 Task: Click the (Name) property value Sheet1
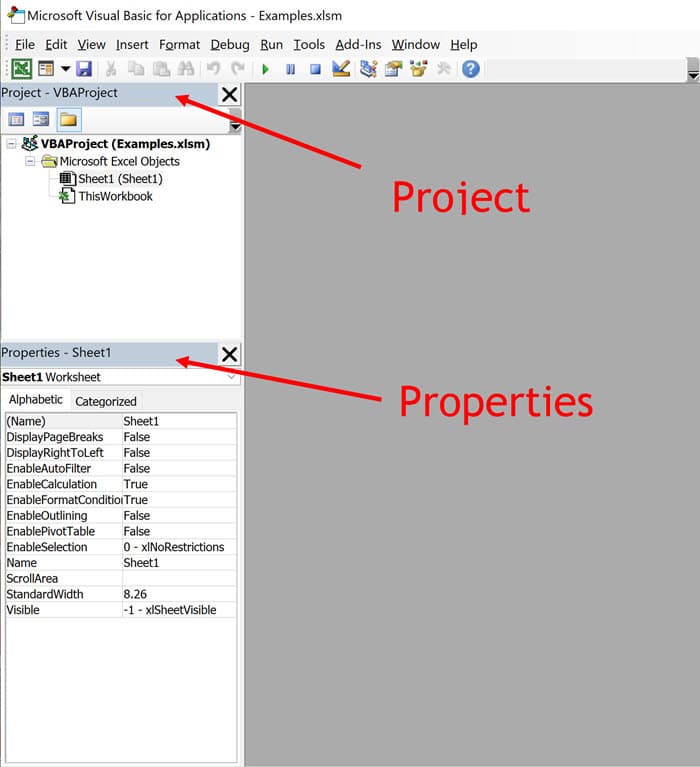point(179,421)
